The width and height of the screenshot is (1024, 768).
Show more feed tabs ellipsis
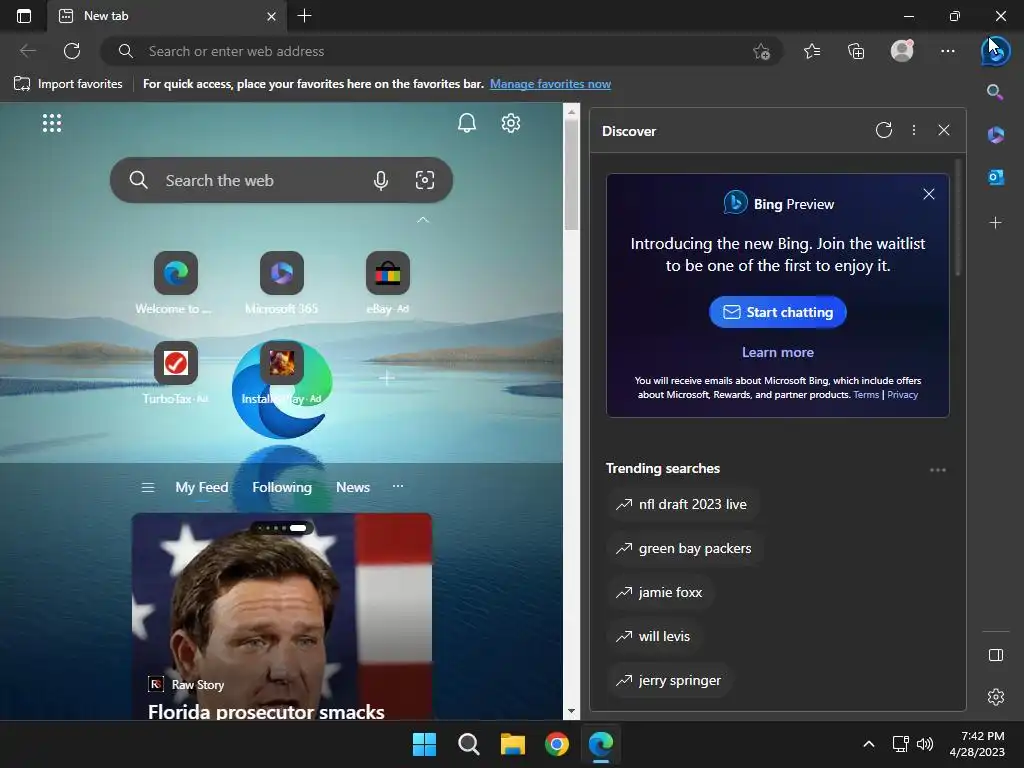[398, 486]
